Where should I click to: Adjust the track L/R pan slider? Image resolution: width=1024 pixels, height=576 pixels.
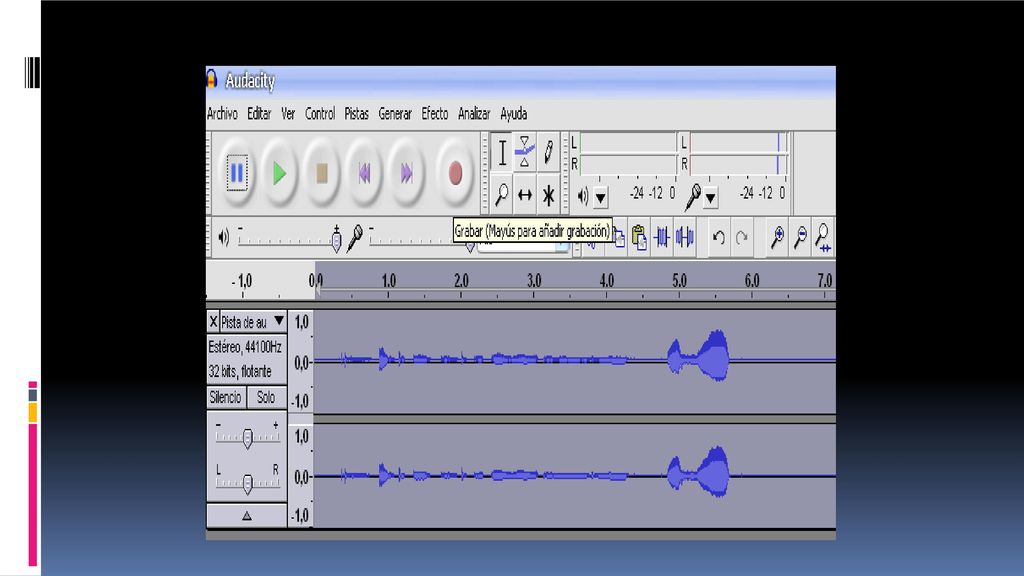coord(248,482)
